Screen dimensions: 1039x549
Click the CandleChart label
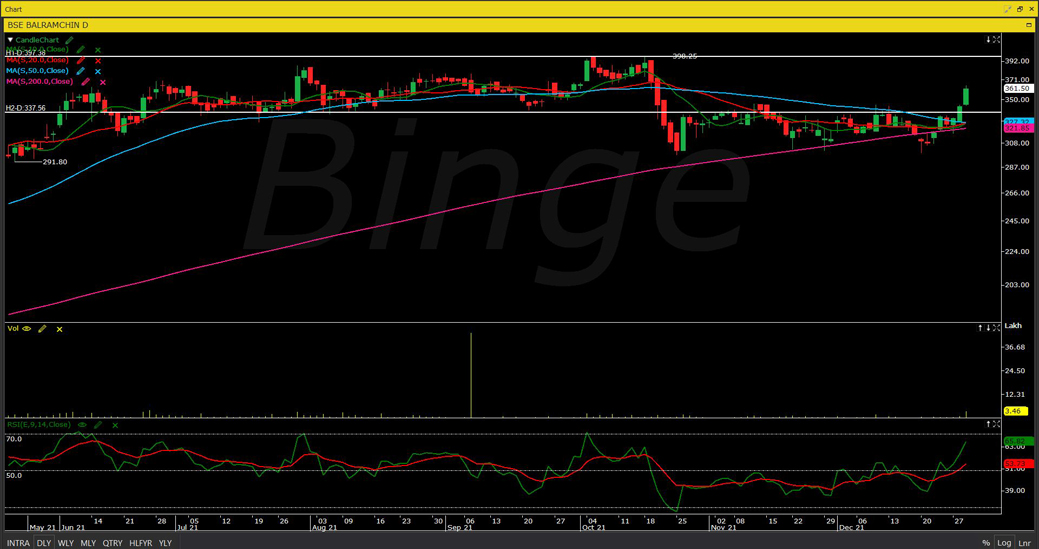pos(37,40)
